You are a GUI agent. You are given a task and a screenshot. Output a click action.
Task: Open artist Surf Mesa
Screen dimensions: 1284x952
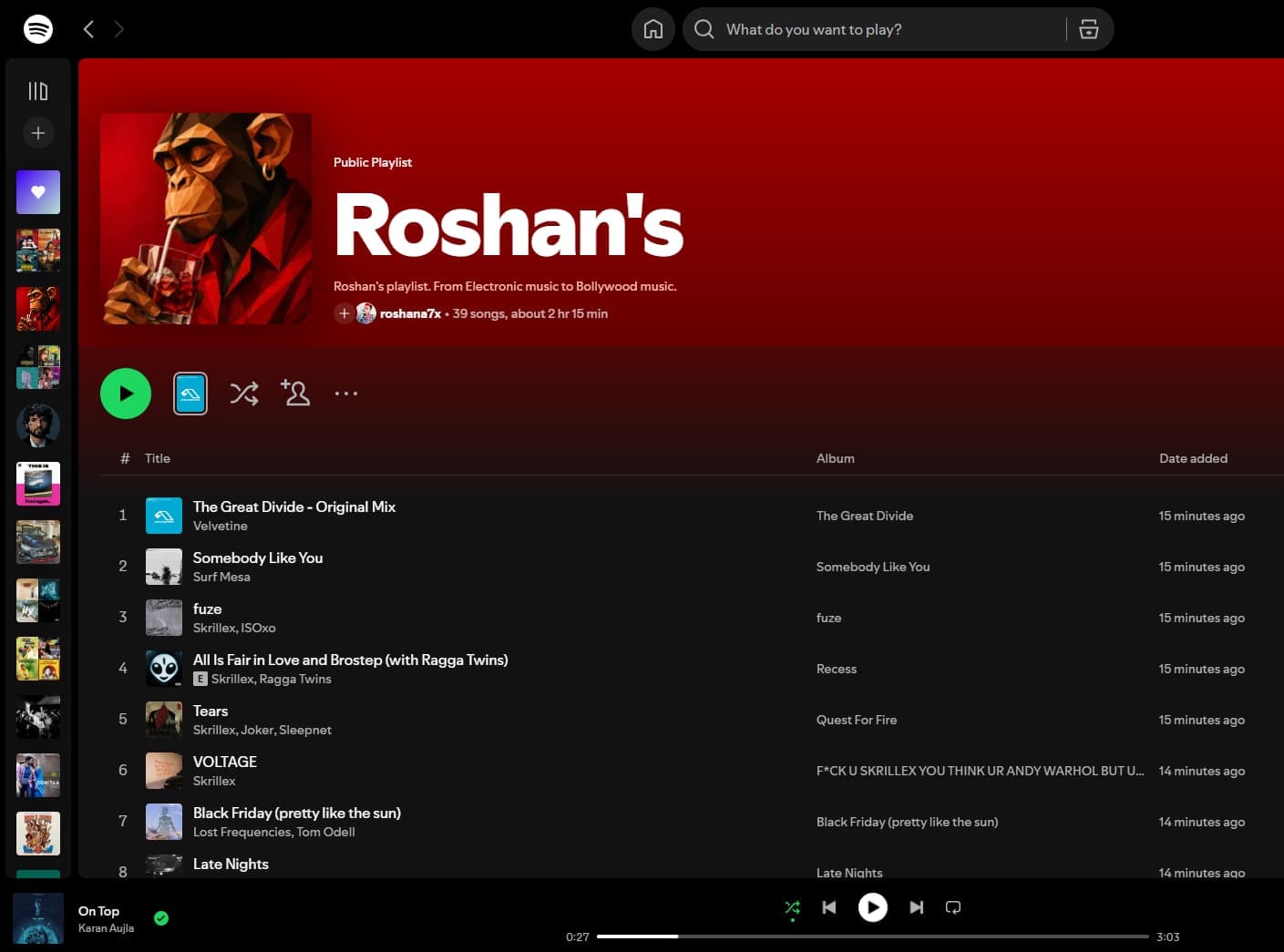[x=221, y=577]
